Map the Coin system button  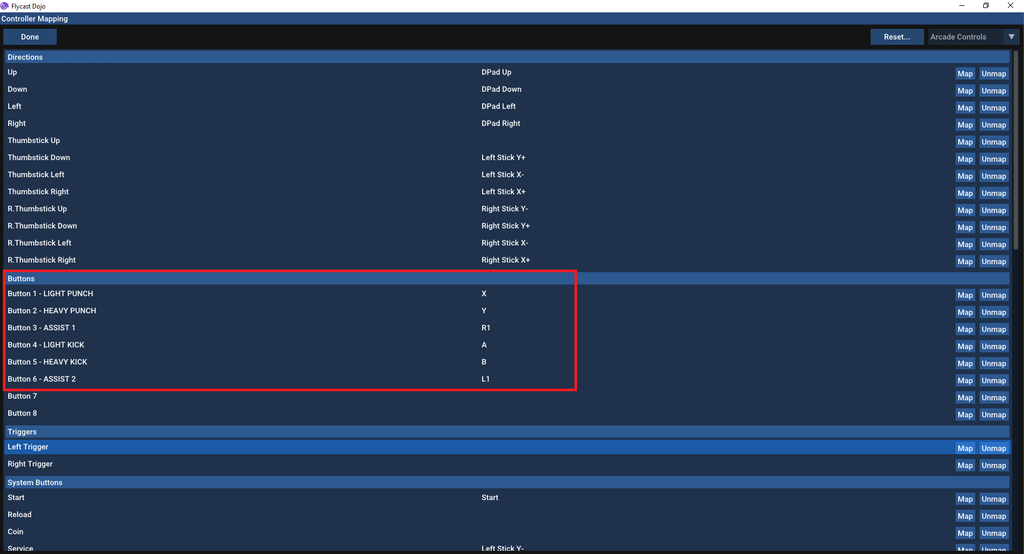(x=964, y=533)
